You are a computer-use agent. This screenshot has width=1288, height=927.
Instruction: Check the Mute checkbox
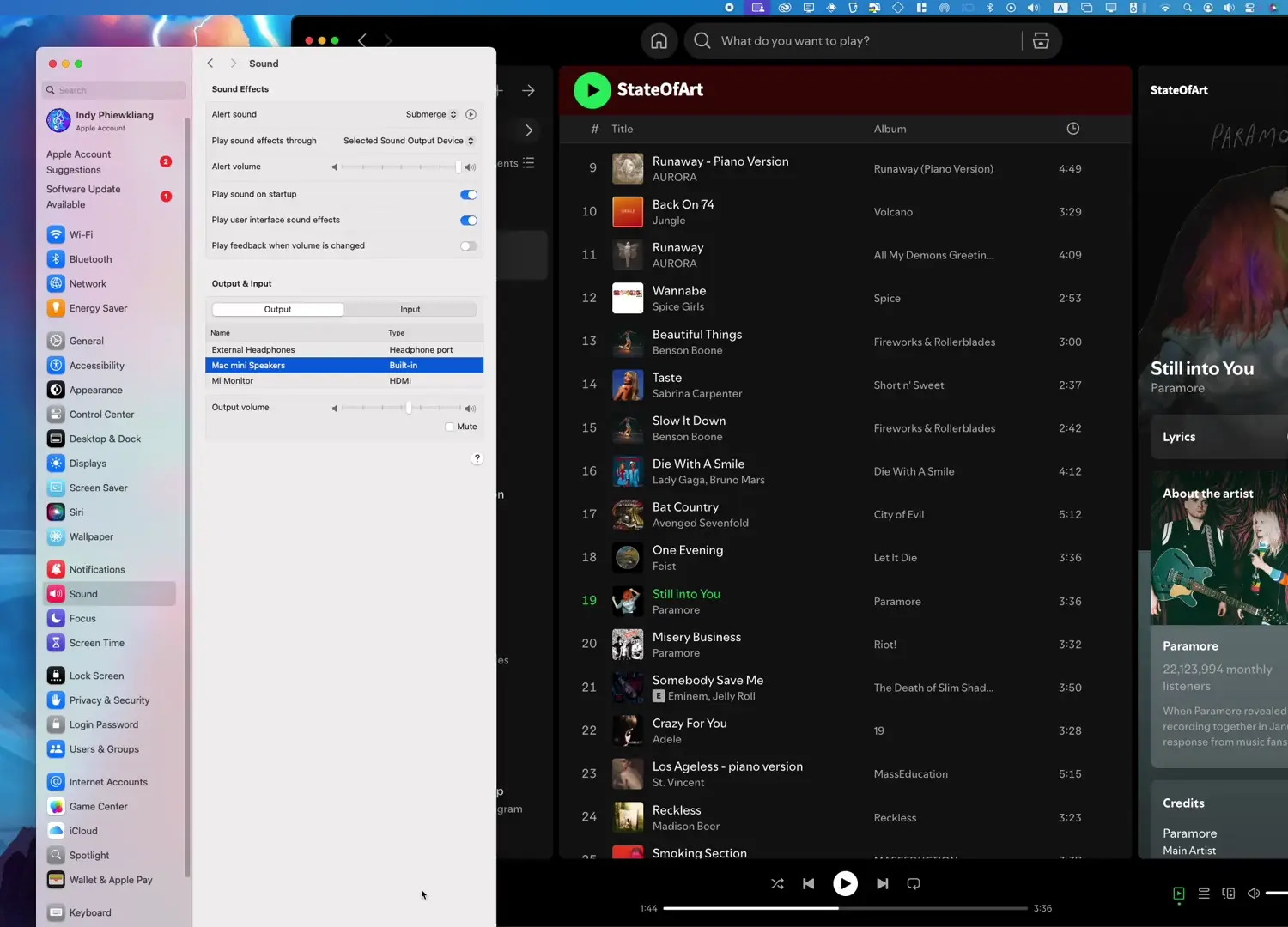[x=449, y=427]
